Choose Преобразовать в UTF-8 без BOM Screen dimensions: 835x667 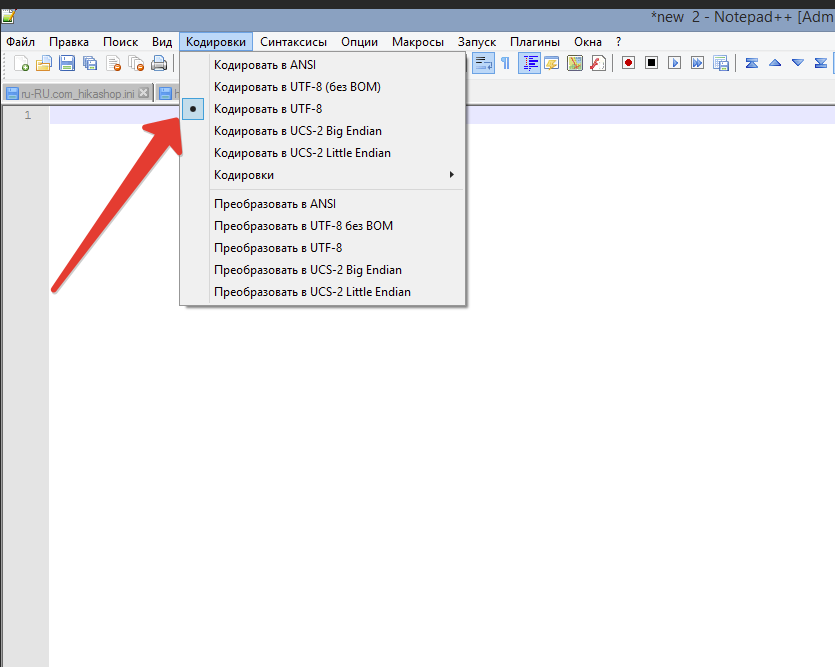[323, 226]
